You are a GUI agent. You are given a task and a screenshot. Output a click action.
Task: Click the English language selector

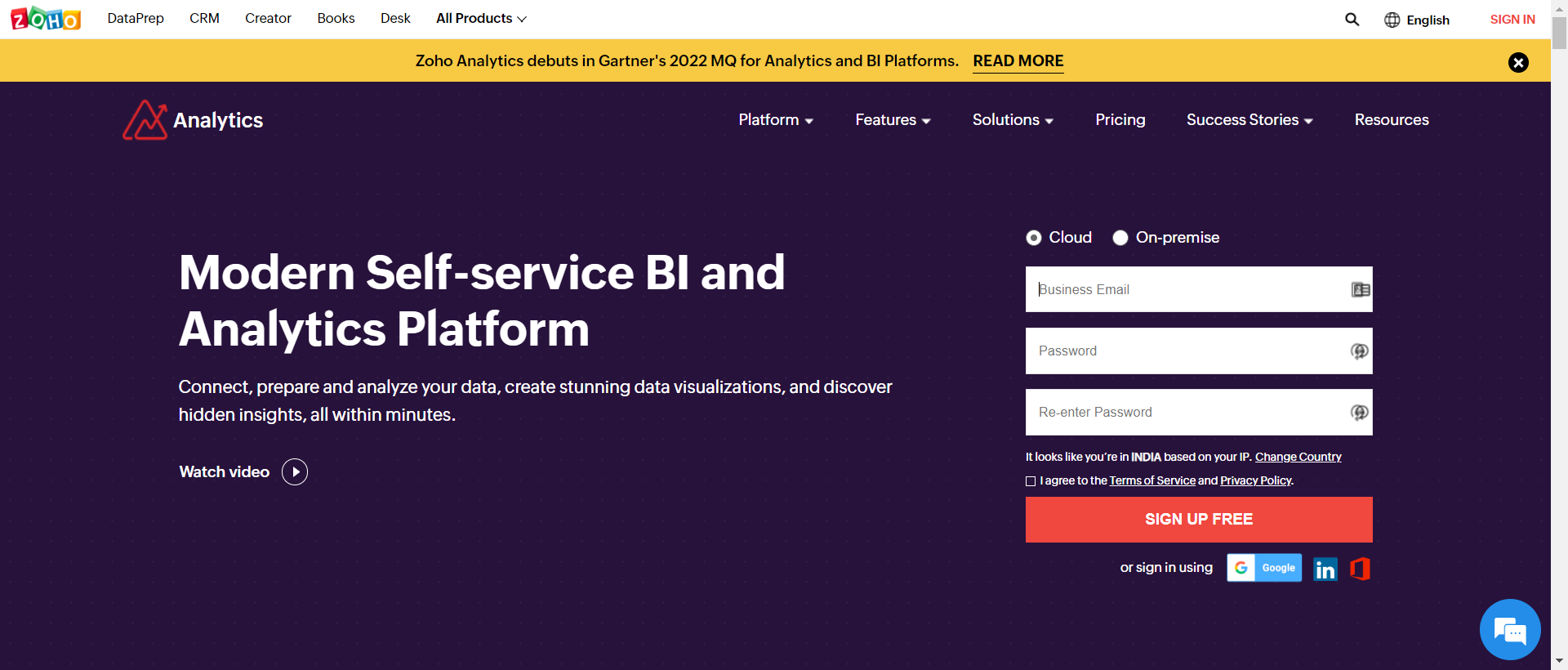pyautogui.click(x=1428, y=20)
